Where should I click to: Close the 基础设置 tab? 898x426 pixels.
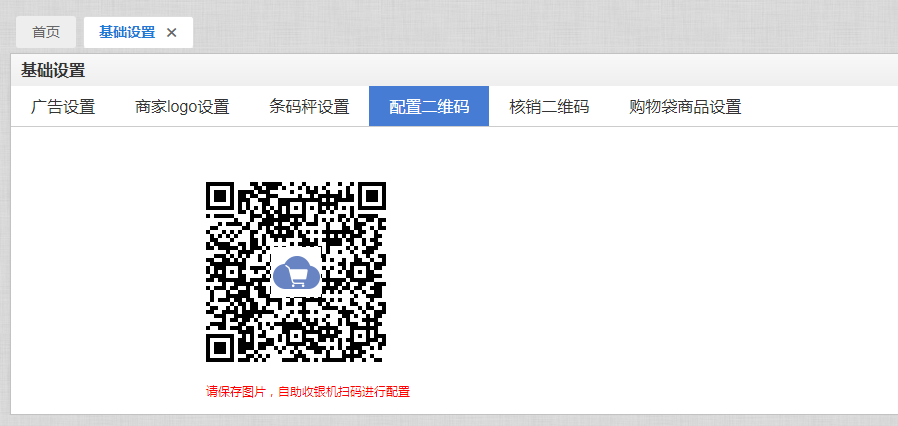(171, 33)
